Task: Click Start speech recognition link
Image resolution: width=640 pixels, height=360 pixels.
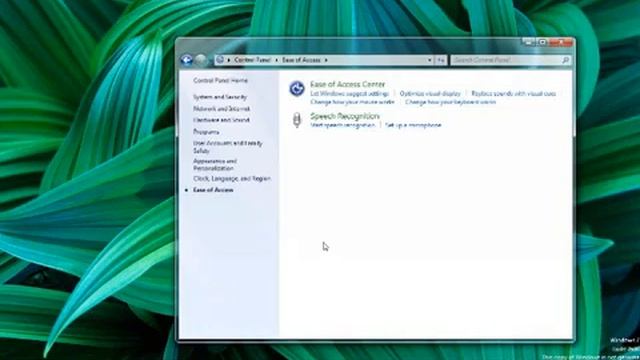Action: click(342, 125)
